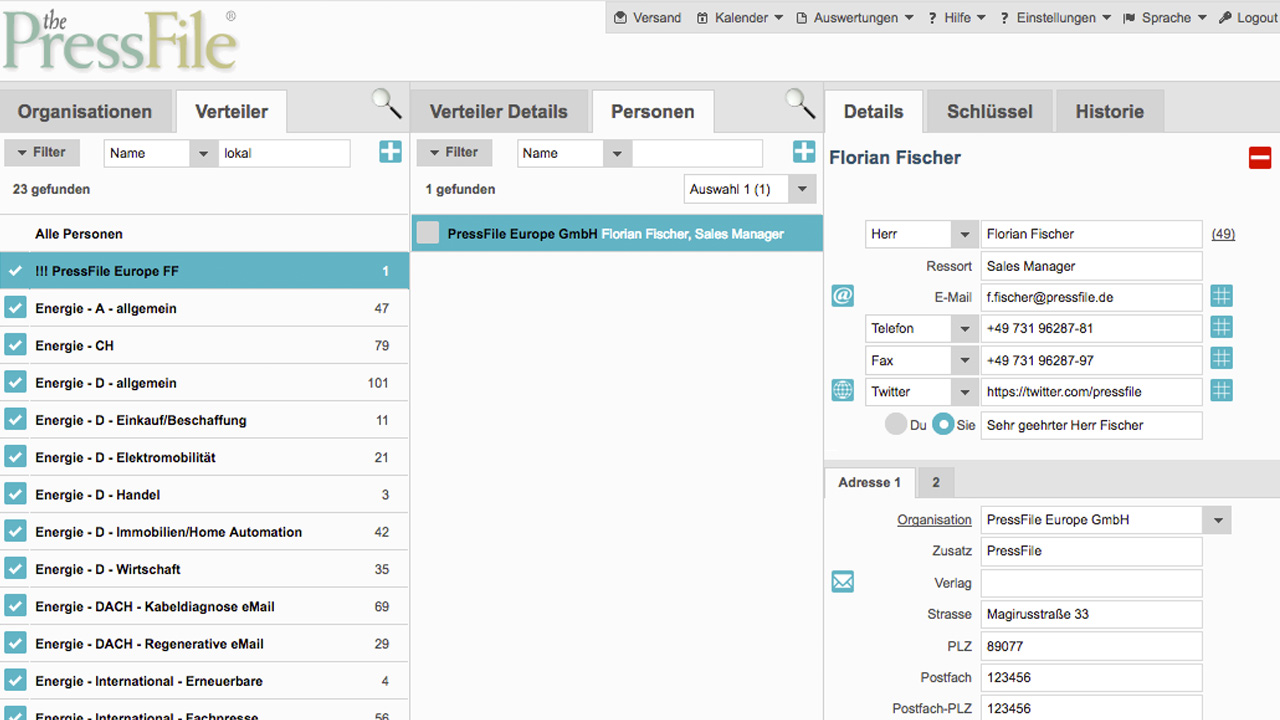Select the Du salutation radio button

[x=895, y=424]
